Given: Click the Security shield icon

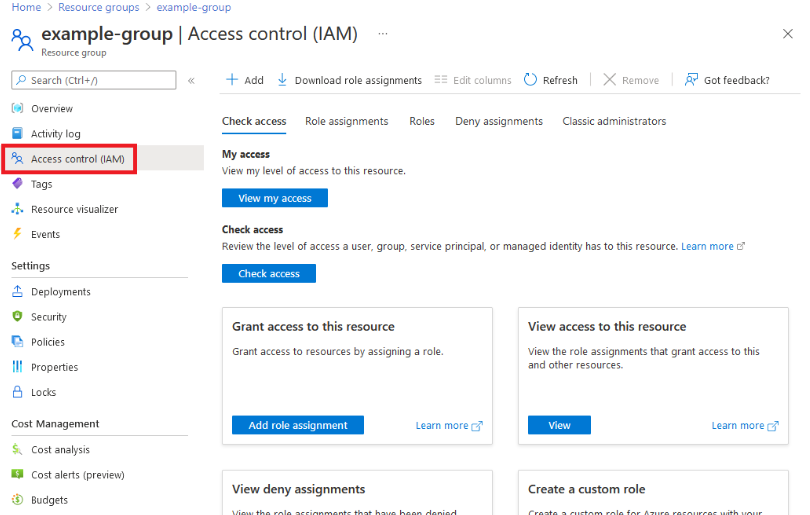Looking at the screenshot, I should click(18, 316).
